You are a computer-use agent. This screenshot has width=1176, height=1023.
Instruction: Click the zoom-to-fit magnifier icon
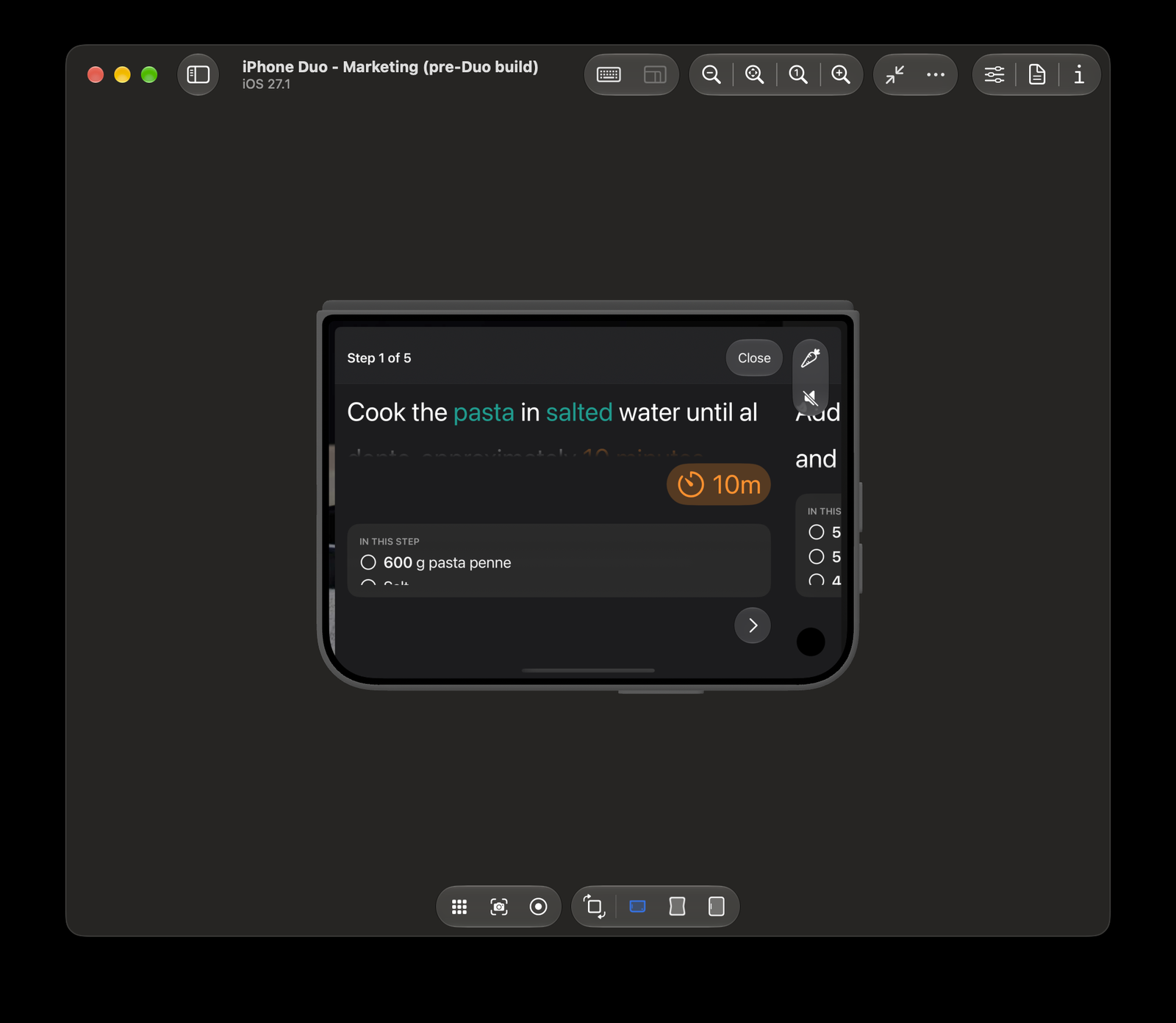tap(754, 74)
